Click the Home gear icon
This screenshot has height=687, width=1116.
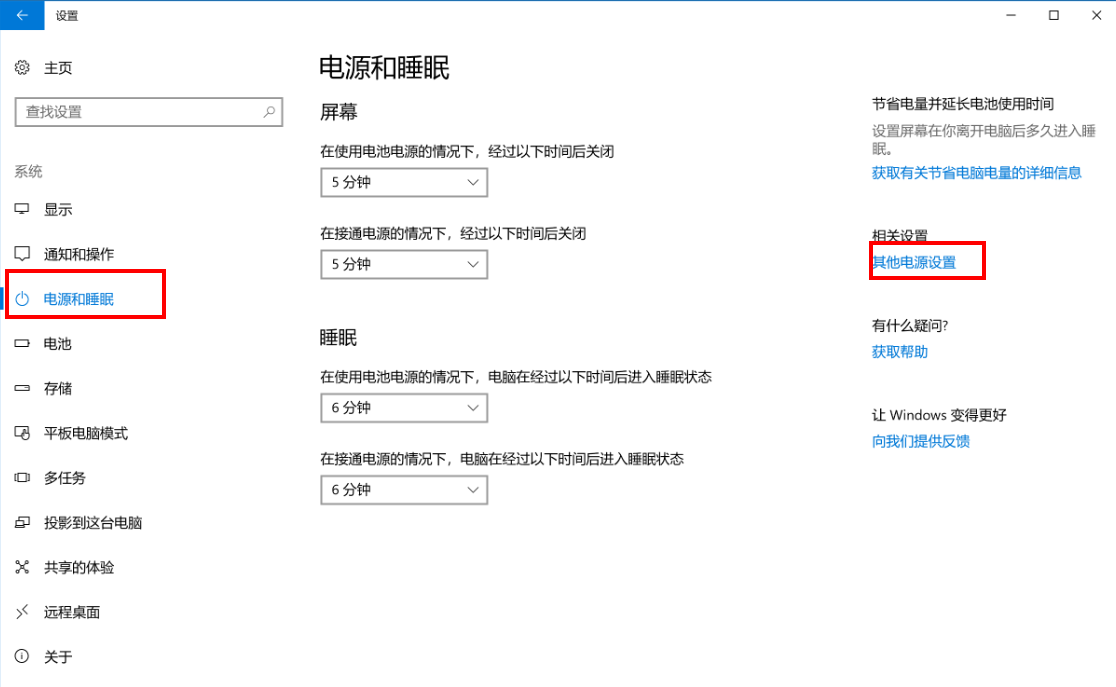click(x=23, y=68)
